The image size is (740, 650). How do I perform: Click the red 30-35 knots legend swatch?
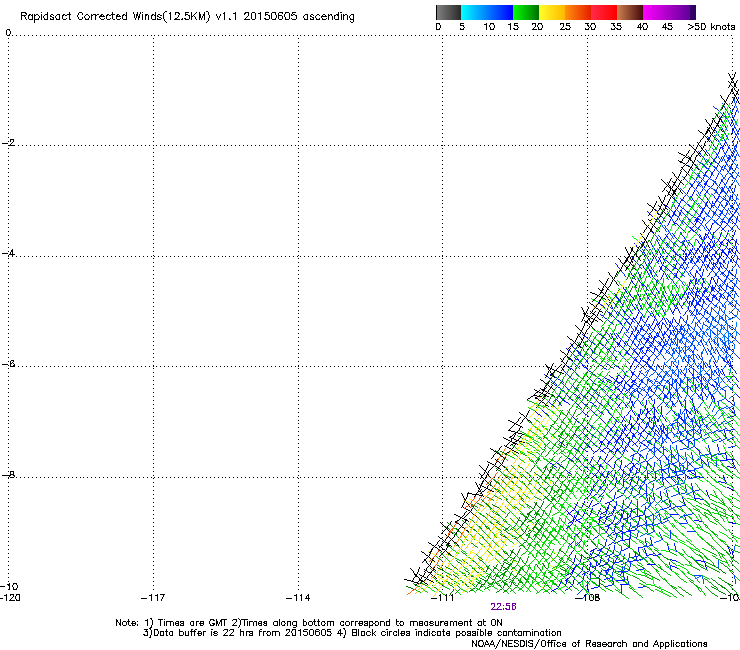tap(604, 12)
